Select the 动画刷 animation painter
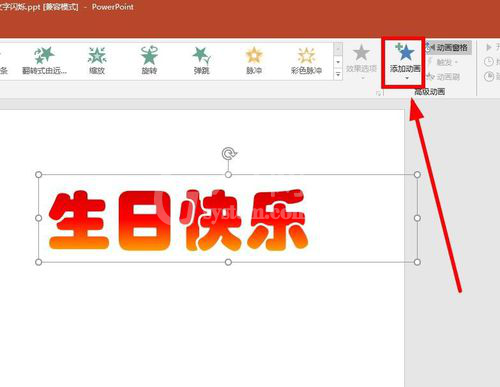The width and height of the screenshot is (500, 387). pos(444,77)
